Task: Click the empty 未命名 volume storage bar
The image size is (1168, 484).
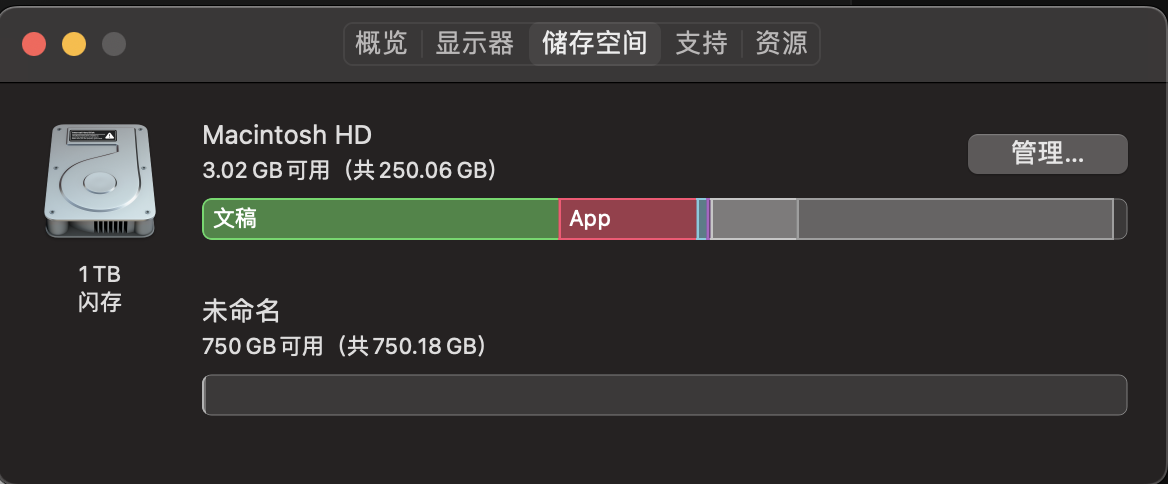Action: point(664,395)
